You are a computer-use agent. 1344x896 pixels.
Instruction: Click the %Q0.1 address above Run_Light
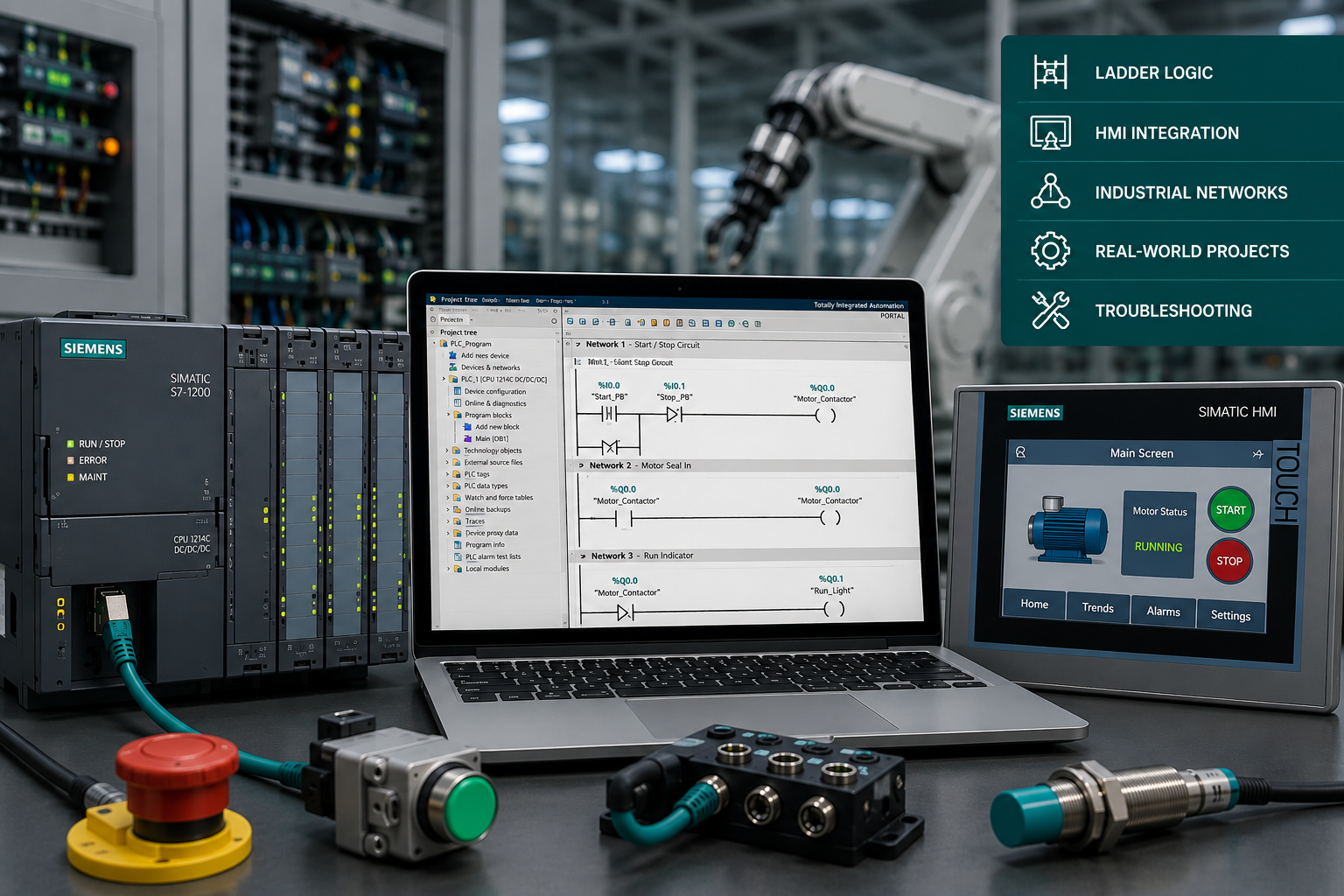click(x=831, y=579)
